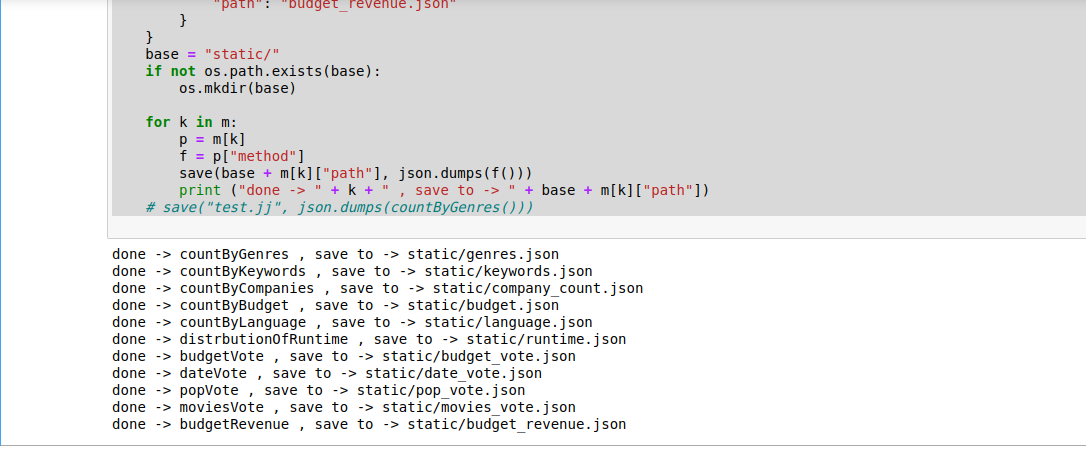Click the 'for k in m:' line
The image size is (1086, 452).
[191, 122]
